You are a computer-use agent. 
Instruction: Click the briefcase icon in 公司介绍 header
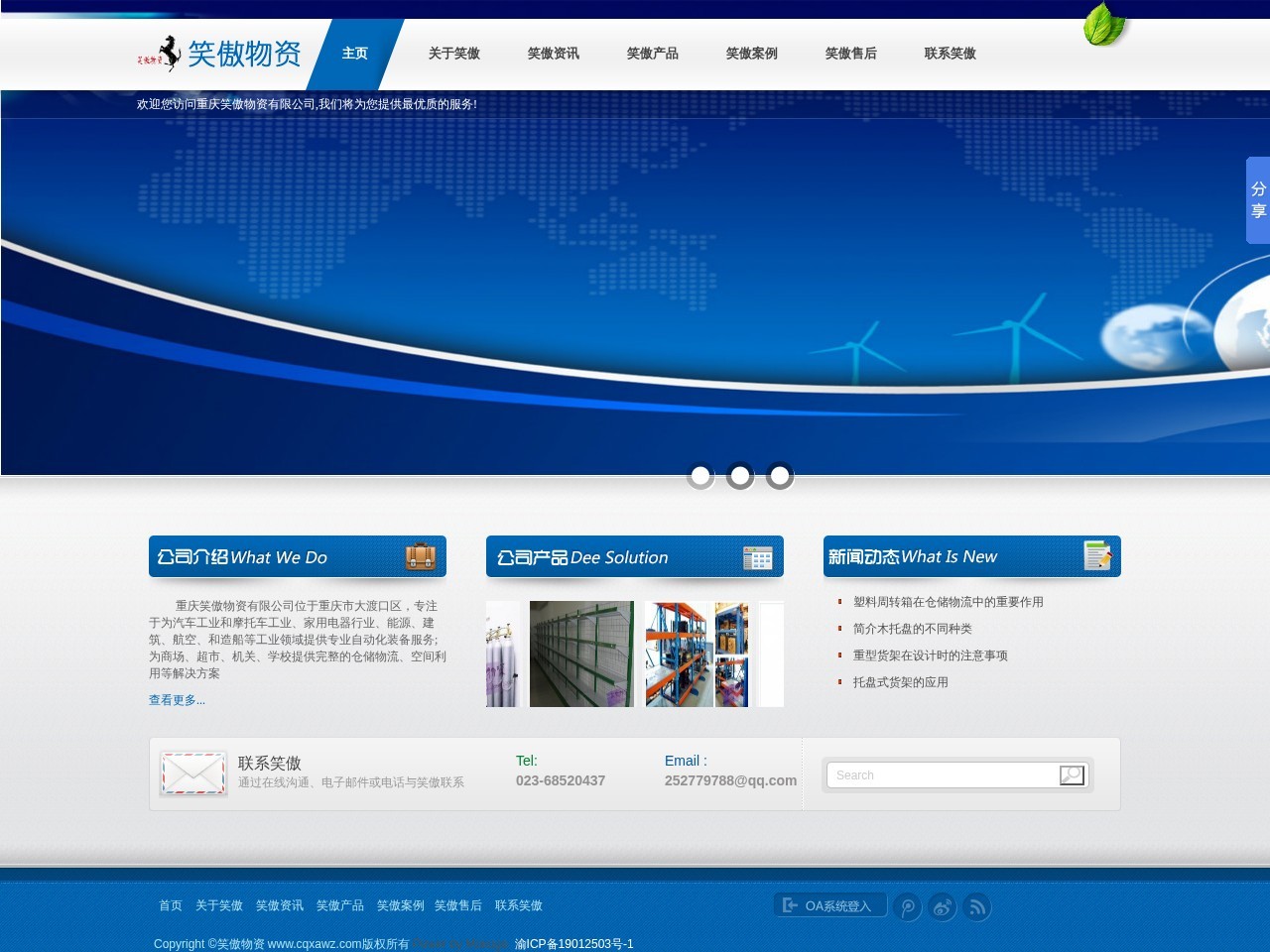pyautogui.click(x=421, y=557)
